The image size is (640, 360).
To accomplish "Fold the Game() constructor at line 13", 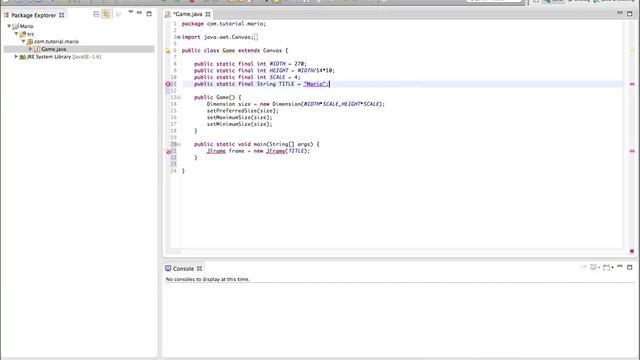I will 178,98.
